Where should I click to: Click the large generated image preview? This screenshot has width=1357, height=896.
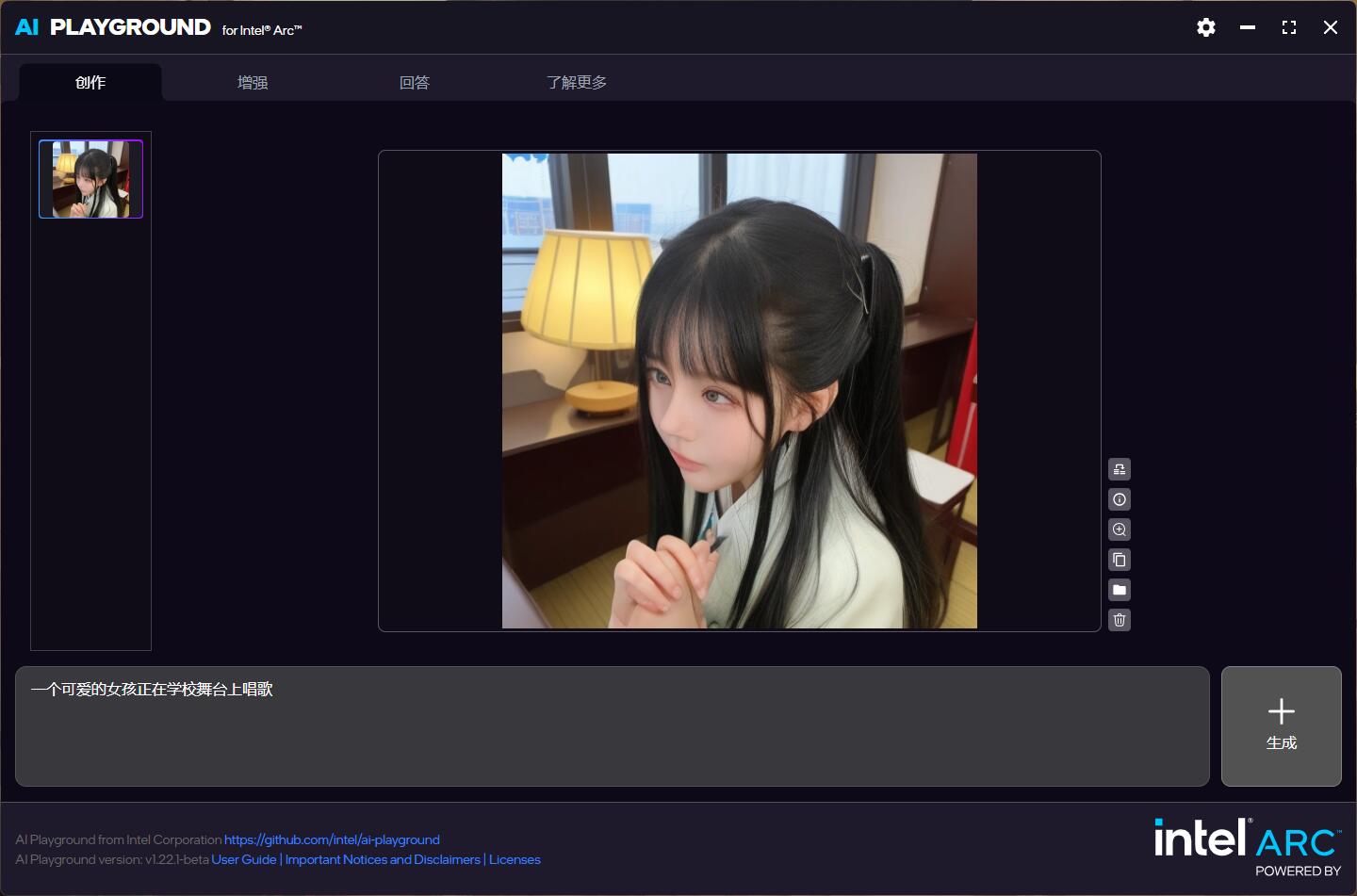point(739,391)
